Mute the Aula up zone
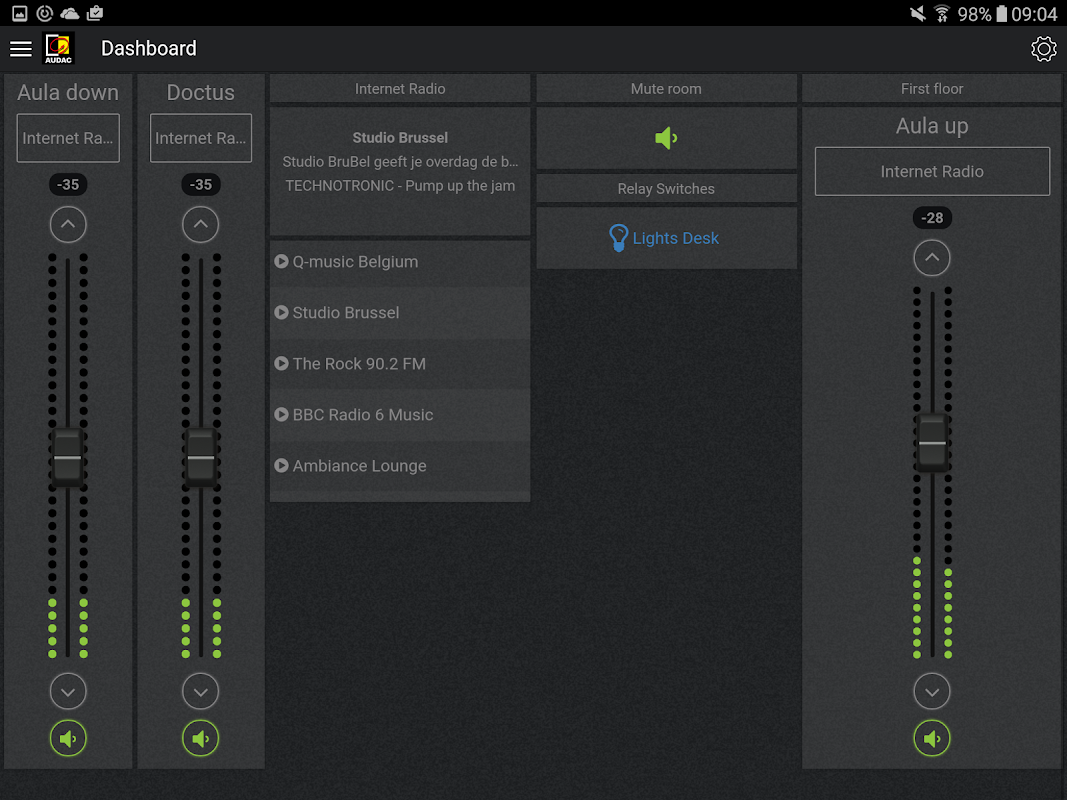This screenshot has width=1067, height=800. tap(932, 738)
